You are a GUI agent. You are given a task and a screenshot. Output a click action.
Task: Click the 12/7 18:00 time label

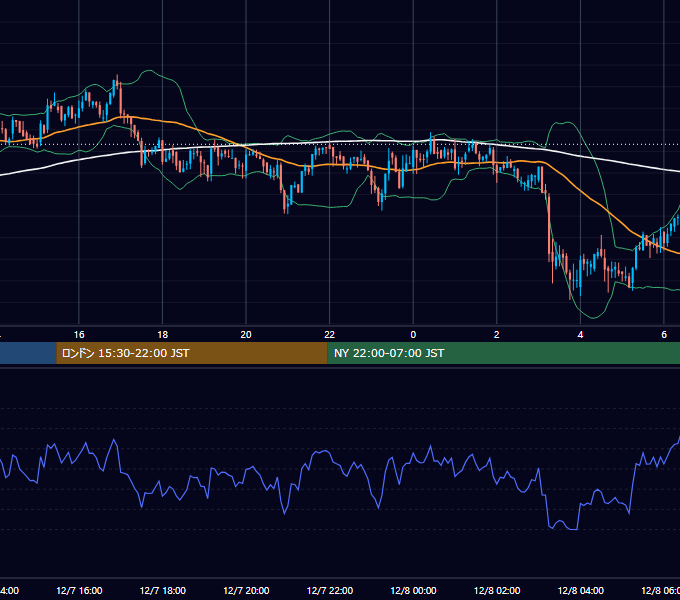(x=163, y=590)
